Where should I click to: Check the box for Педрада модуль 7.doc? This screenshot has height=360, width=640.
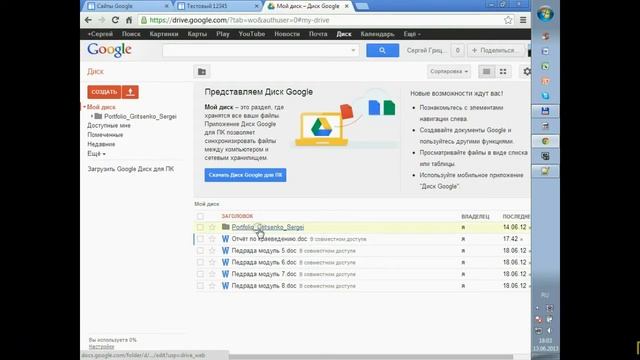point(200,274)
